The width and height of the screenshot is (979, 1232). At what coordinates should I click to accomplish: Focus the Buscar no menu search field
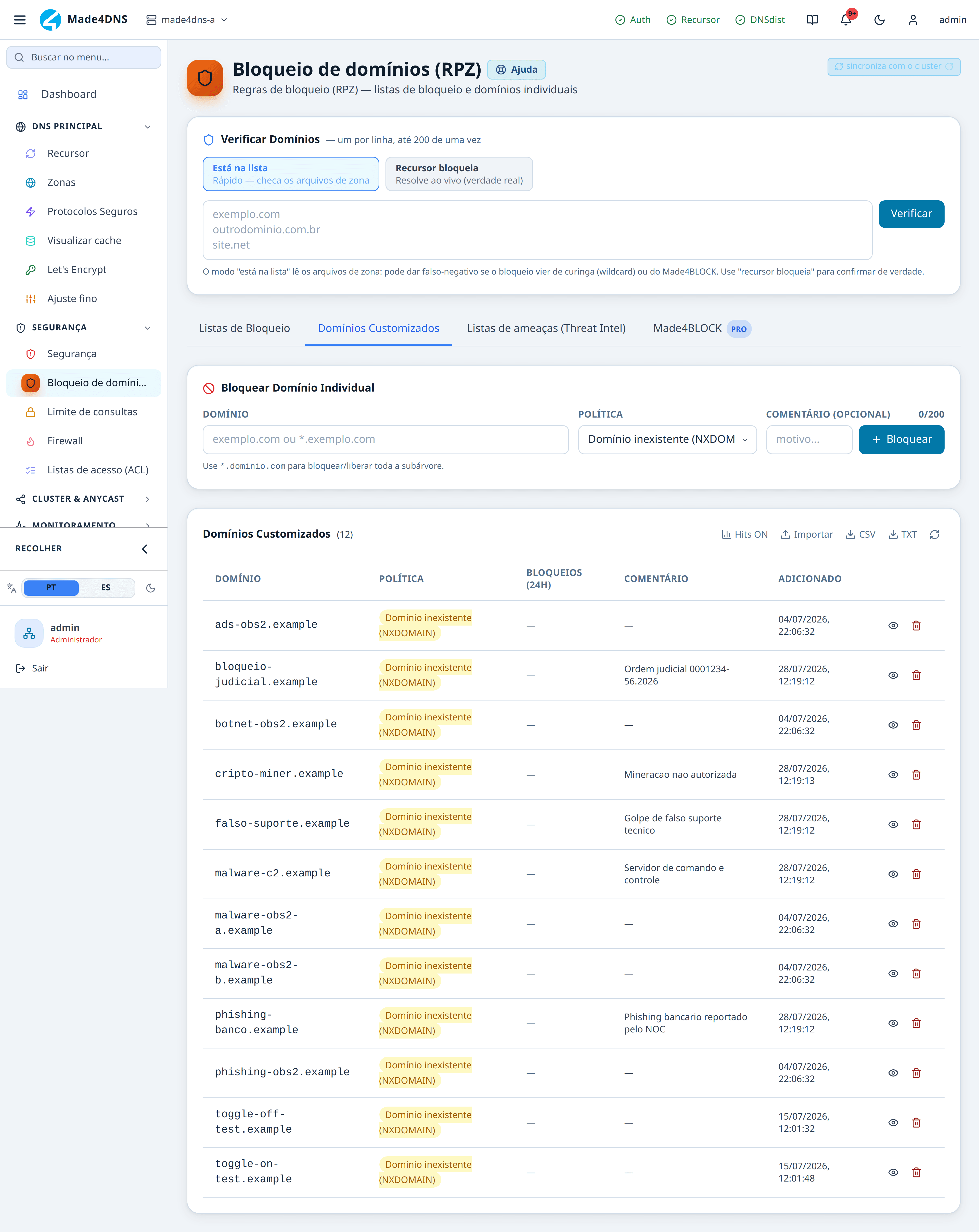(83, 57)
